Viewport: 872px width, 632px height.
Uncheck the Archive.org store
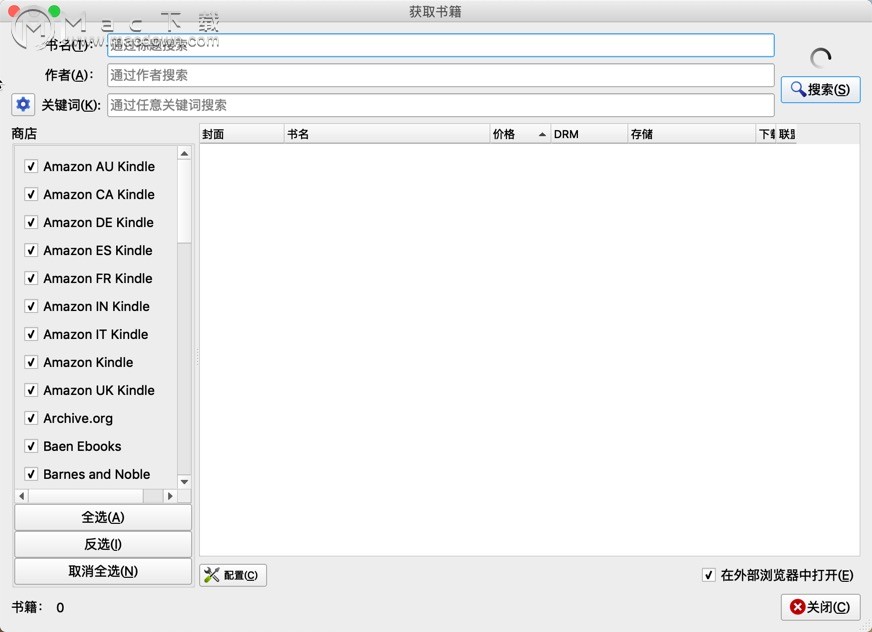click(x=31, y=418)
